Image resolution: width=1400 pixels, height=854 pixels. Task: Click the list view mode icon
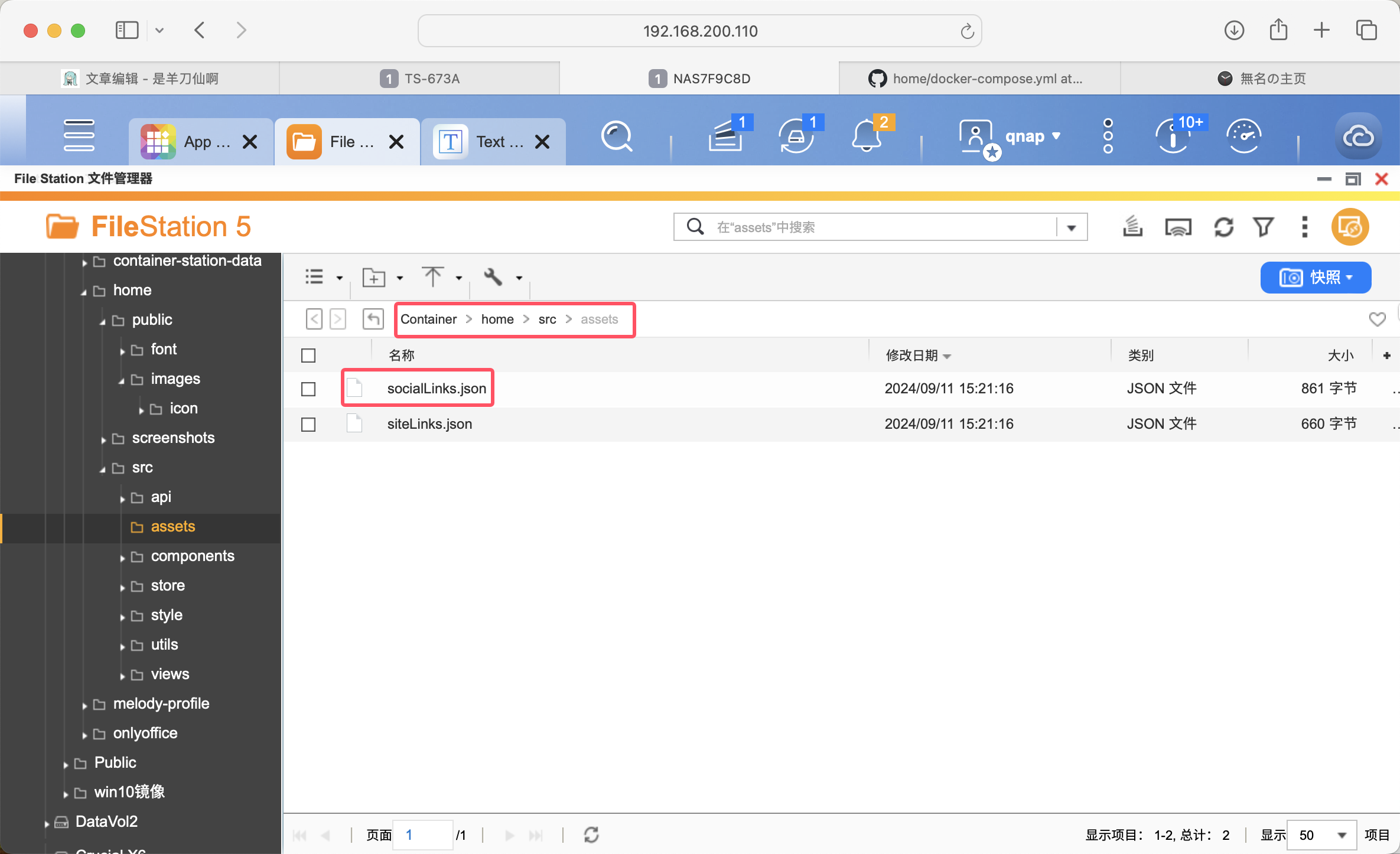point(314,277)
